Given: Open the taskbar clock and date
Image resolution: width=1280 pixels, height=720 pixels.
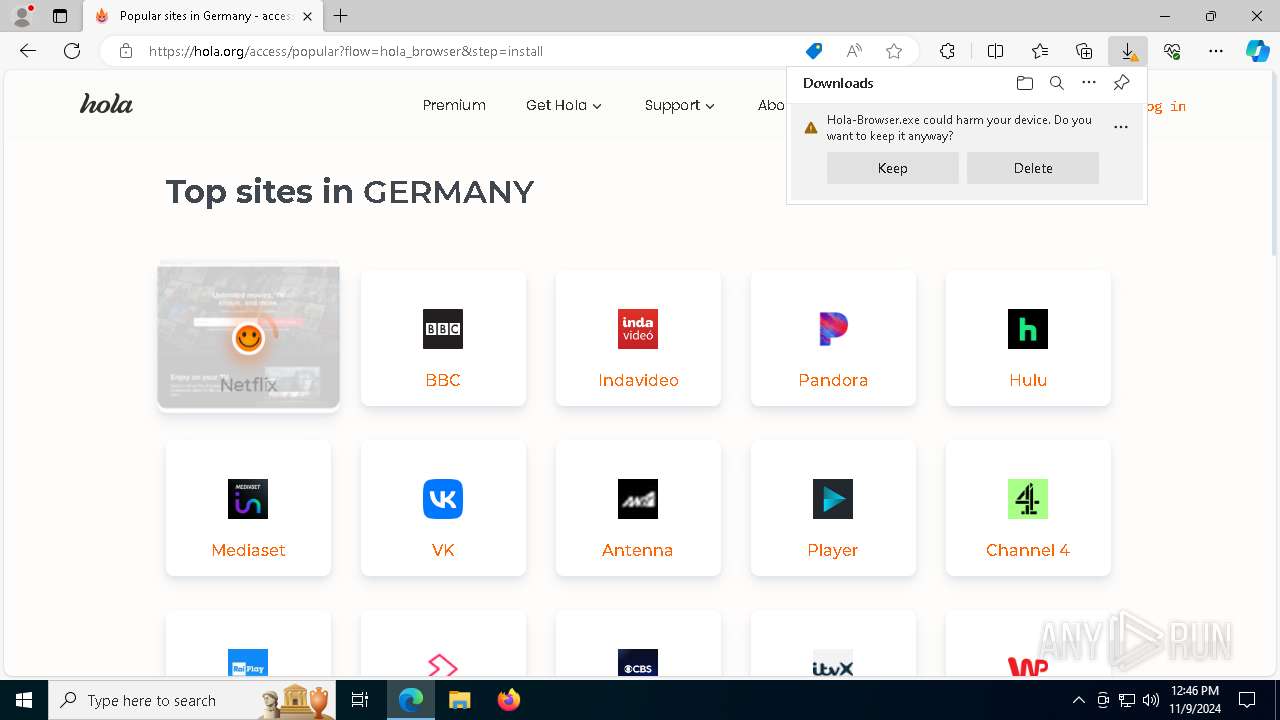Looking at the screenshot, I should coord(1195,700).
